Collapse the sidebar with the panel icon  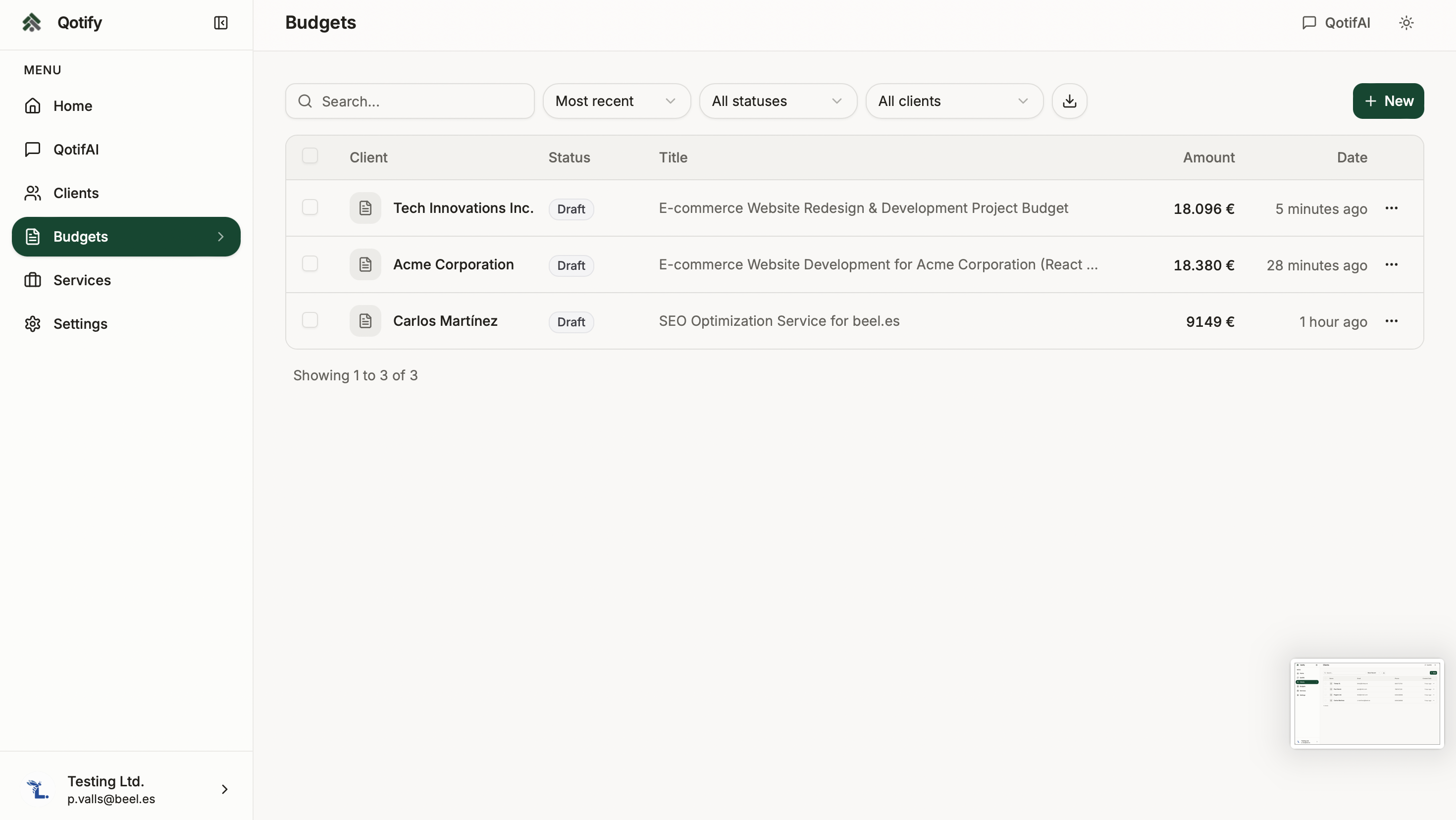click(x=220, y=23)
